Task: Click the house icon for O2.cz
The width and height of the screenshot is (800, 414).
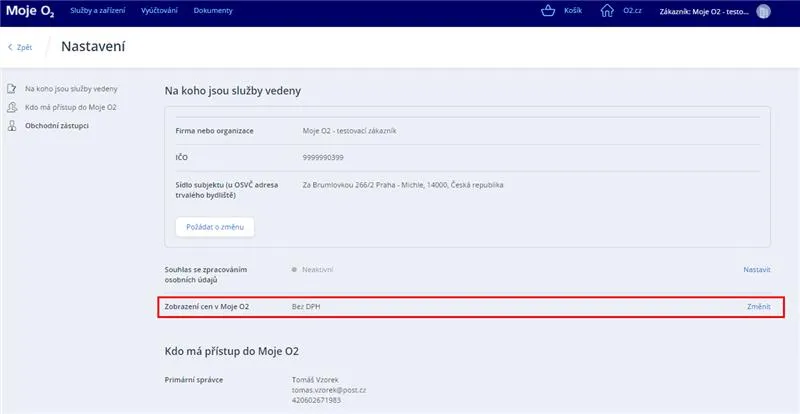Action: point(607,11)
